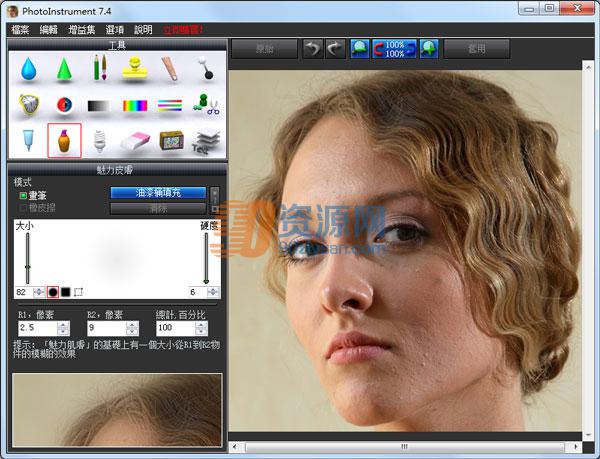Select the blue tube tool
This screenshot has height=459, width=600.
tap(28, 140)
